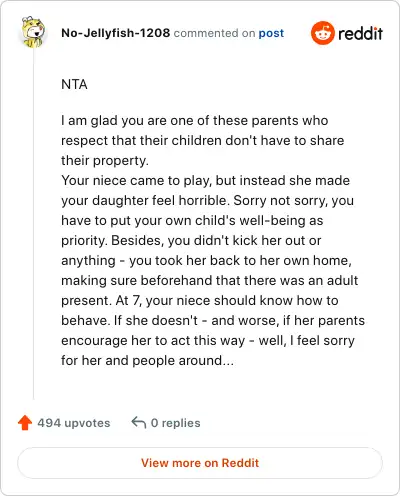
Task: Click the line starting "I am glad you are"
Action: pos(195,120)
